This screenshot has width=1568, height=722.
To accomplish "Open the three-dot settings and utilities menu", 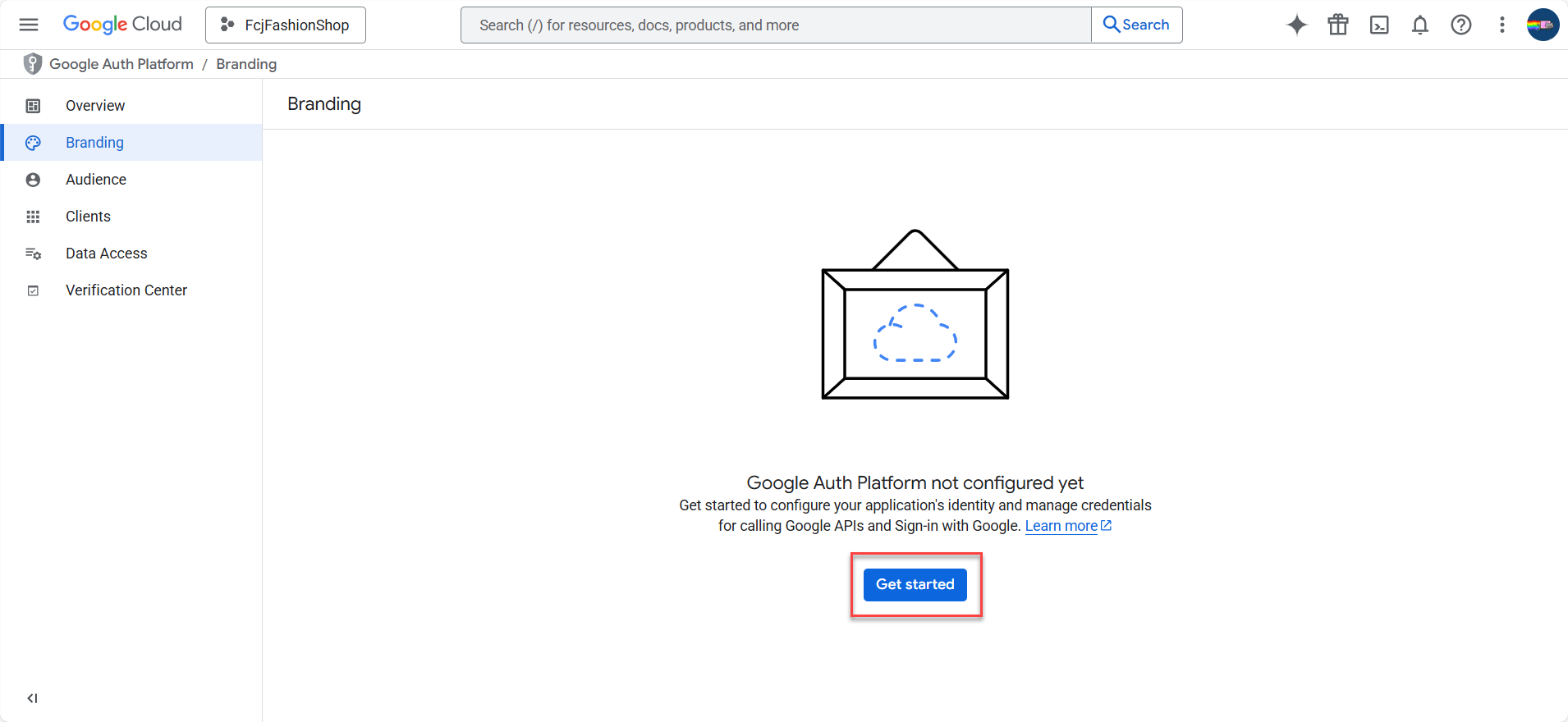I will point(1502,25).
